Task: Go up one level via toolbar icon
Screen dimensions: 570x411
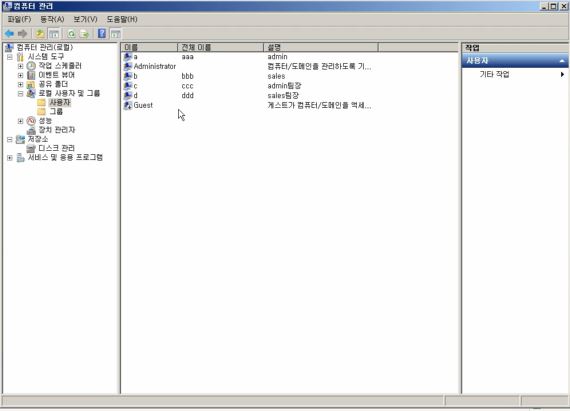Action: point(40,34)
